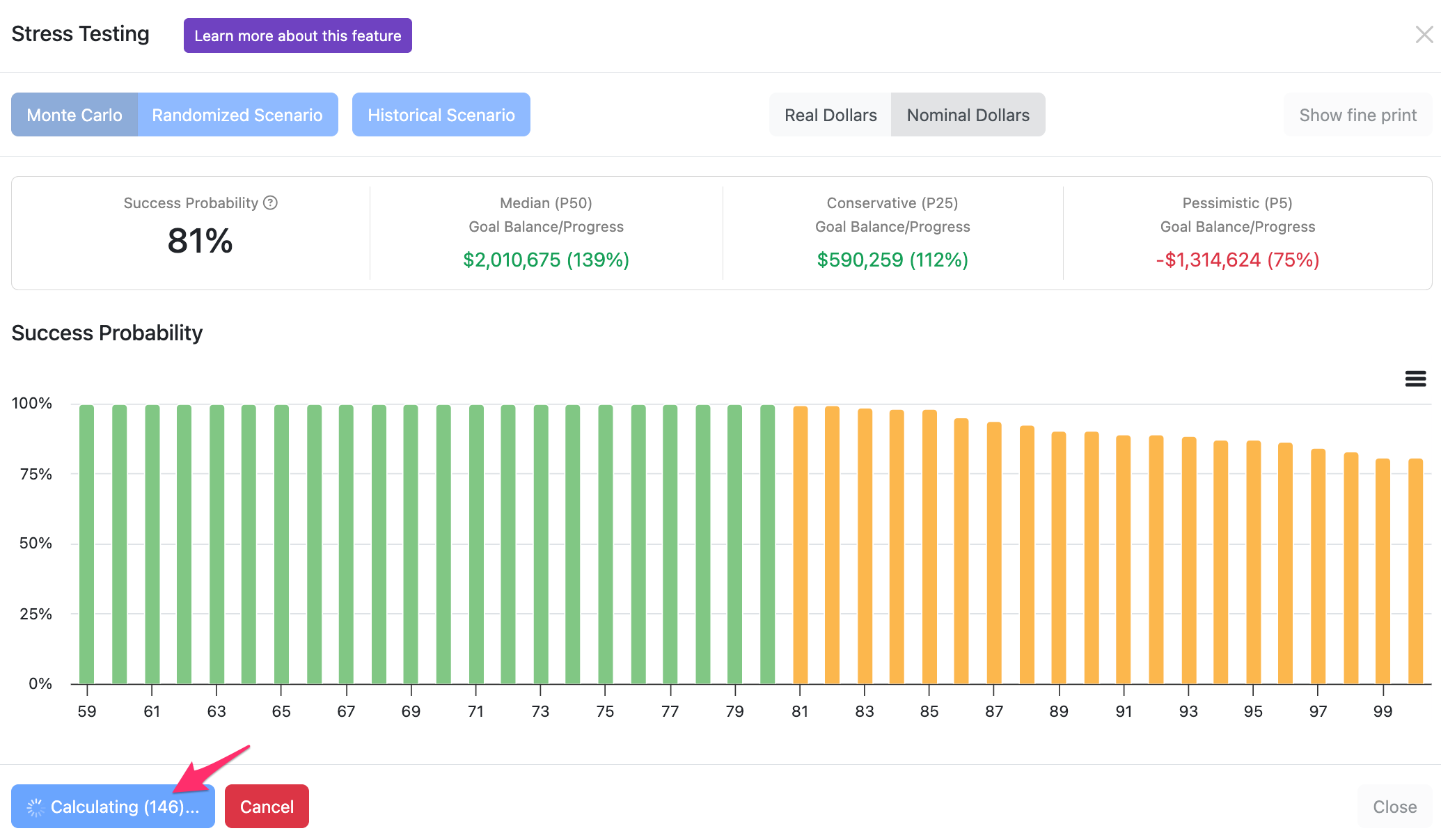Click the orange bar for age 81
Viewport: 1441px width, 840px height.
(x=800, y=545)
